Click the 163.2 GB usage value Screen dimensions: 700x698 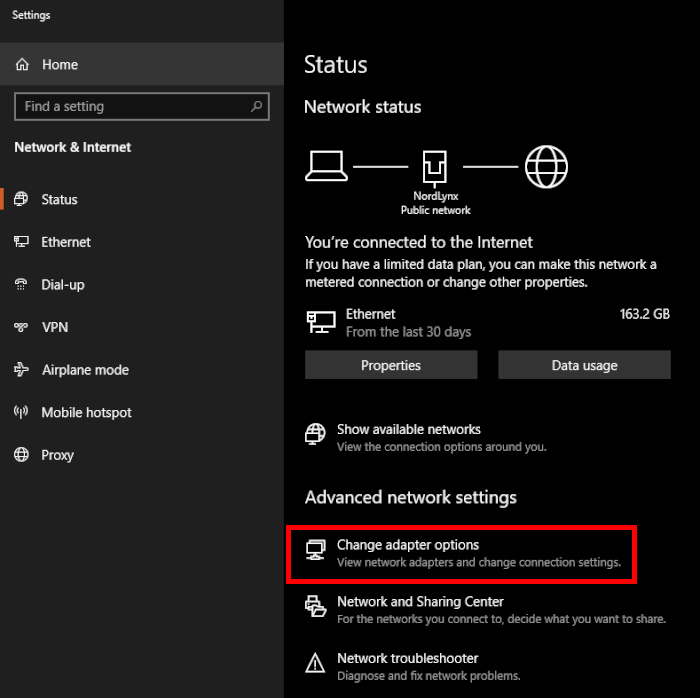point(645,314)
